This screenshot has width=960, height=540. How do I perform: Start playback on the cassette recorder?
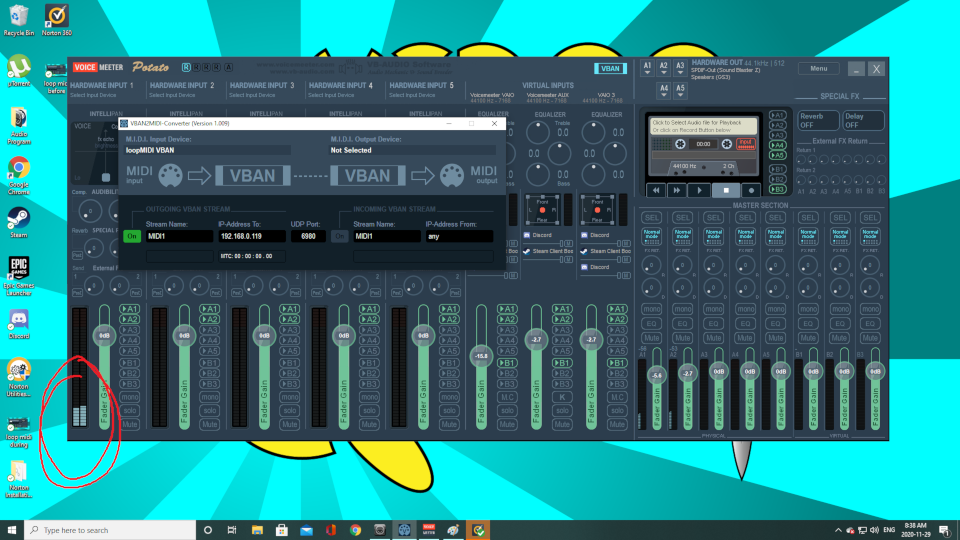(699, 190)
